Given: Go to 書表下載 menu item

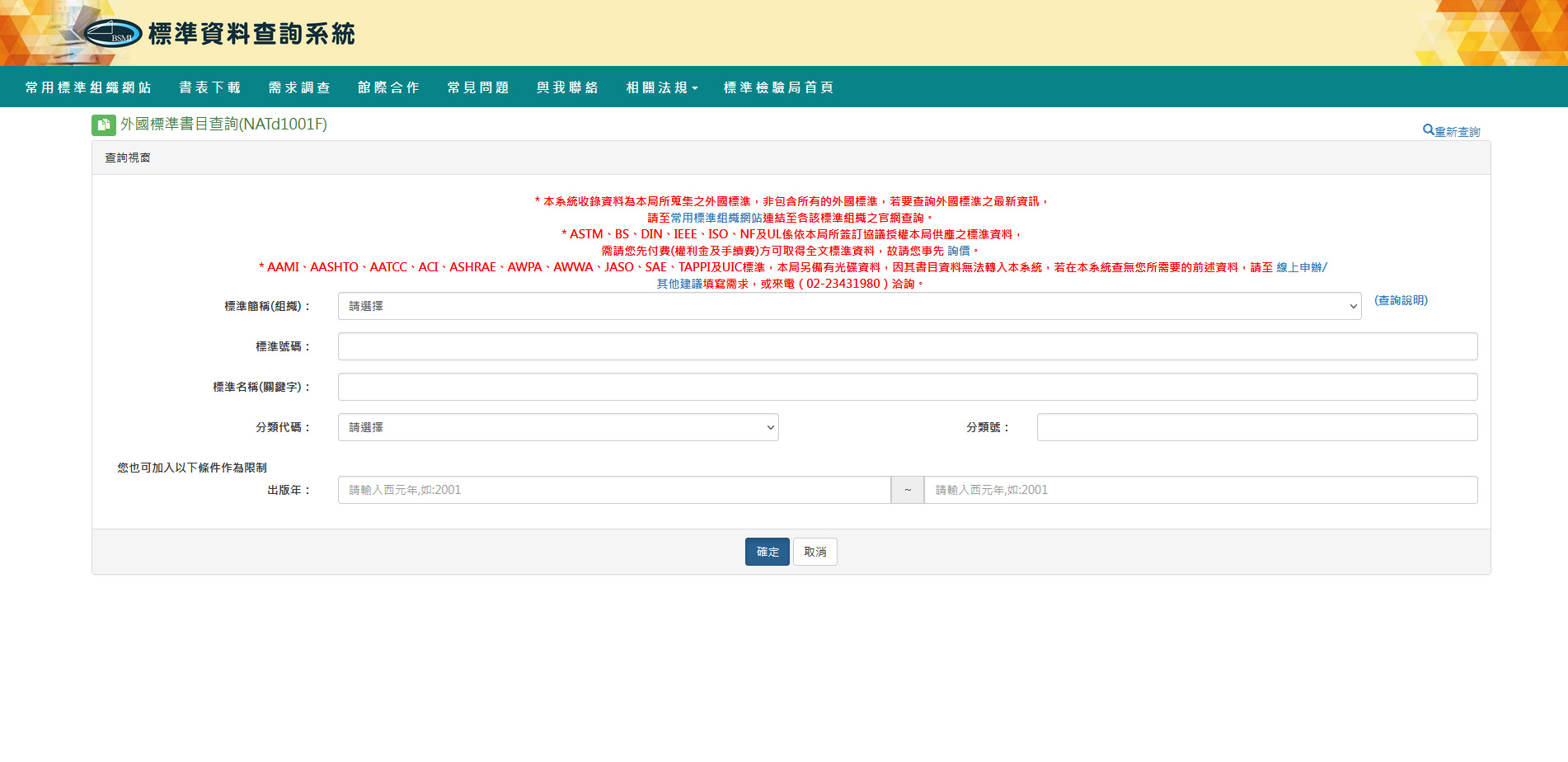Looking at the screenshot, I should pyautogui.click(x=209, y=87).
